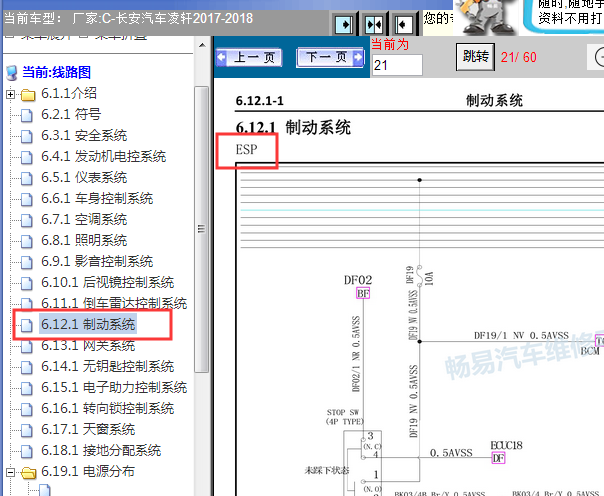This screenshot has height=496, width=604.
Task: Click the tree panel scroll-up arrow
Action: pyautogui.click(x=202, y=45)
